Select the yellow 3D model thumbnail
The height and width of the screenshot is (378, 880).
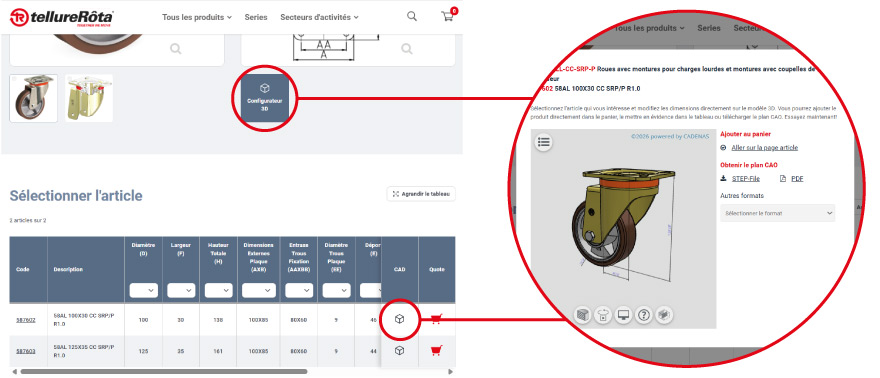(x=89, y=98)
